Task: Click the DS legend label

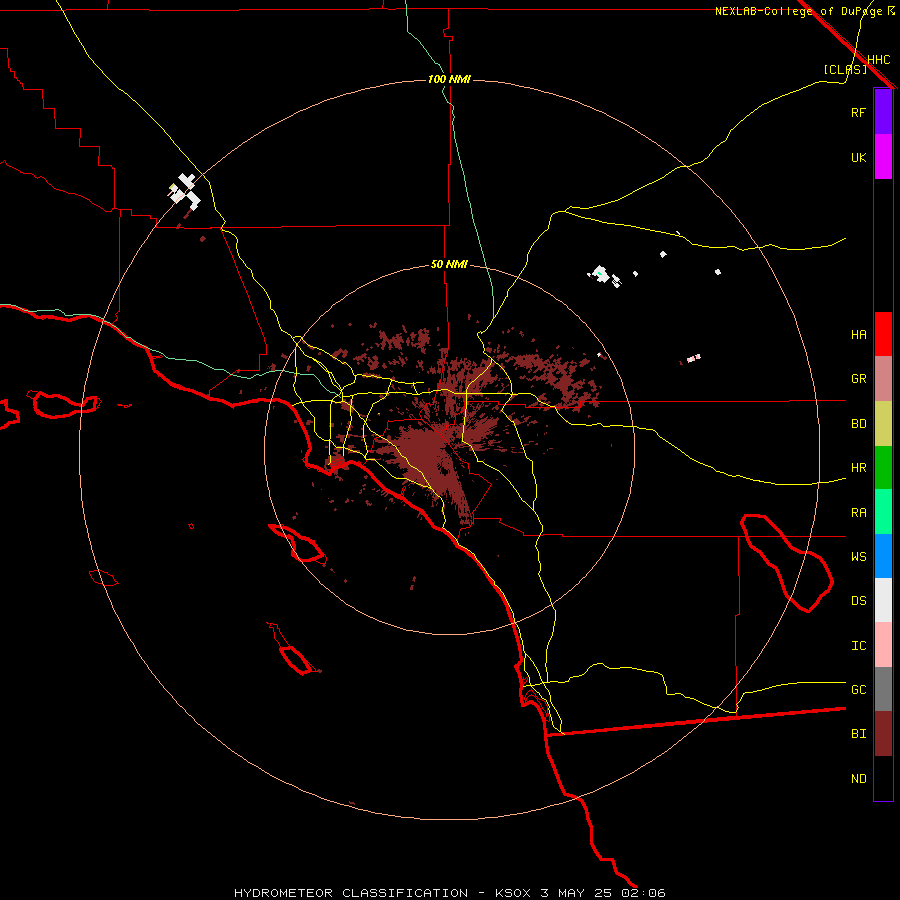Action: (858, 601)
